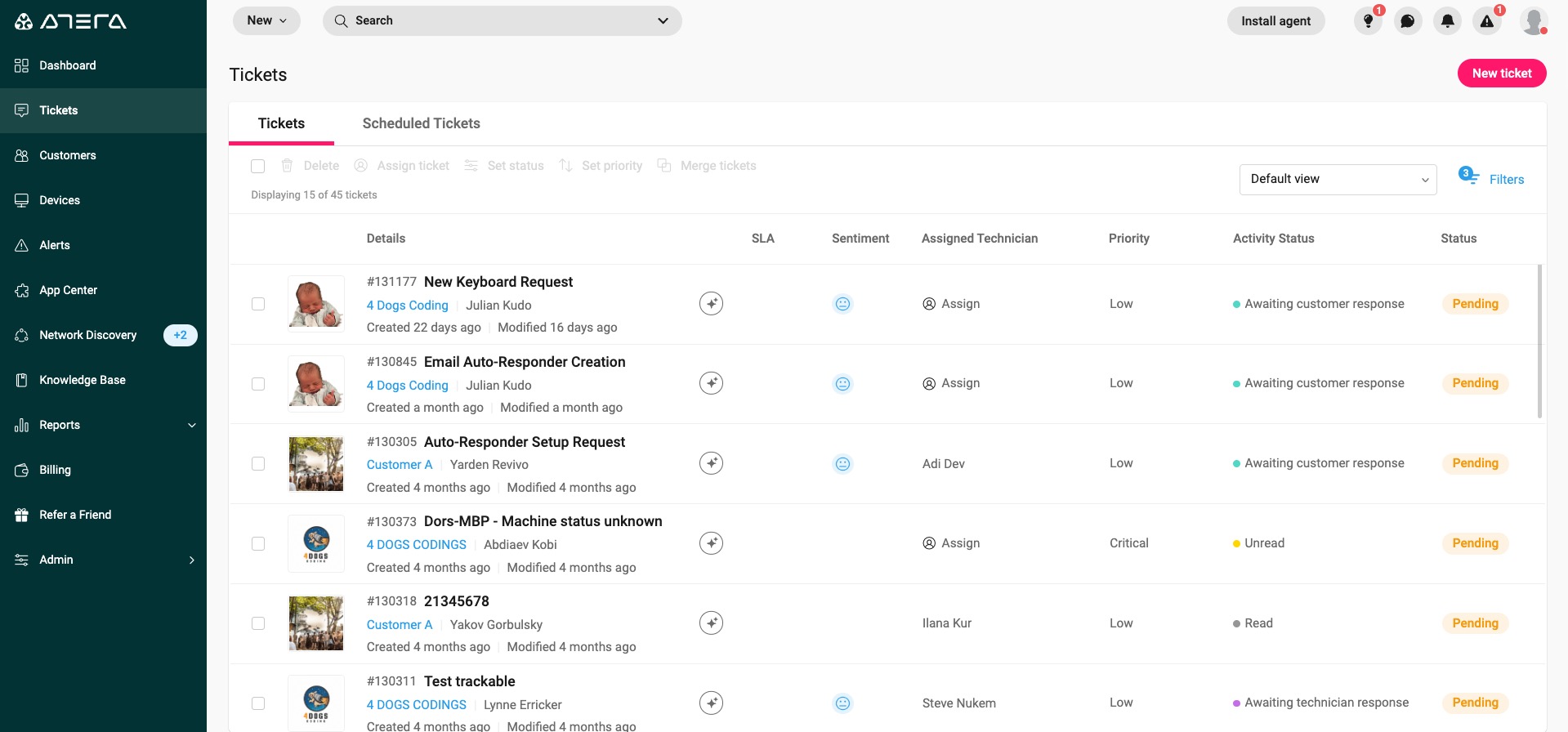Click Merge tickets bulk action
The image size is (1568, 732).
[708, 166]
